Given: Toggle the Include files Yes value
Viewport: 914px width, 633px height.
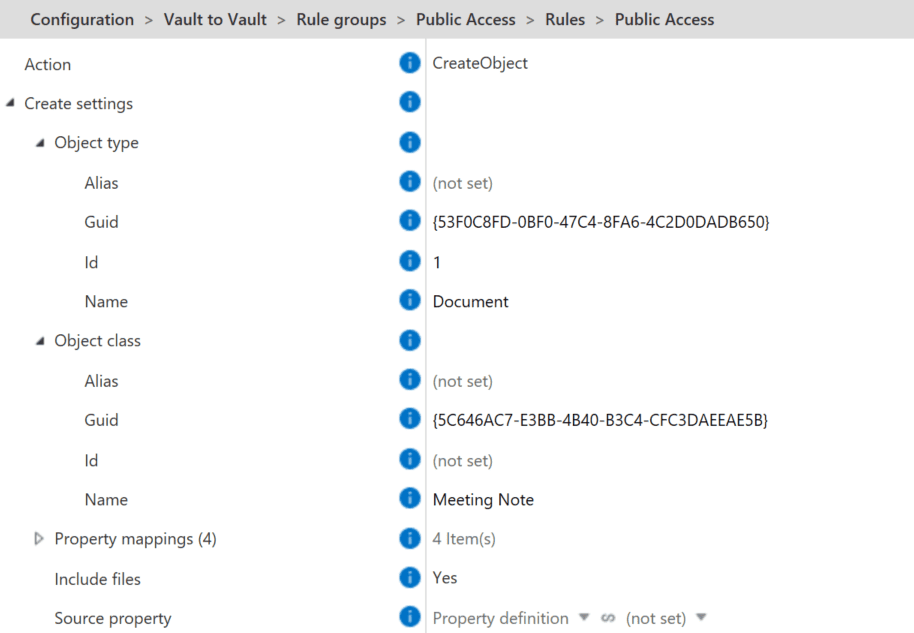Looking at the screenshot, I should (445, 578).
